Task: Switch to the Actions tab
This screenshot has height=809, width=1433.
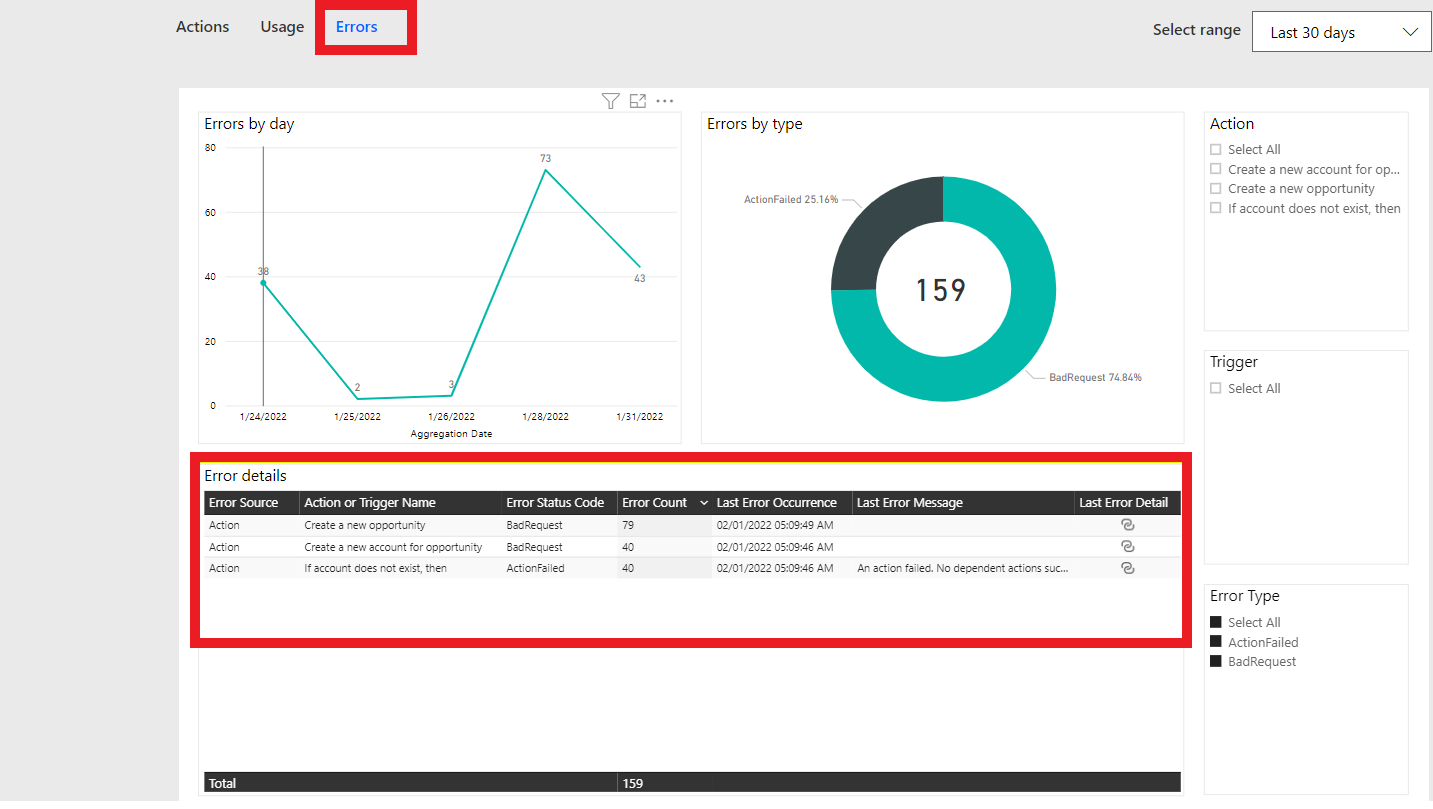Action: [x=202, y=26]
